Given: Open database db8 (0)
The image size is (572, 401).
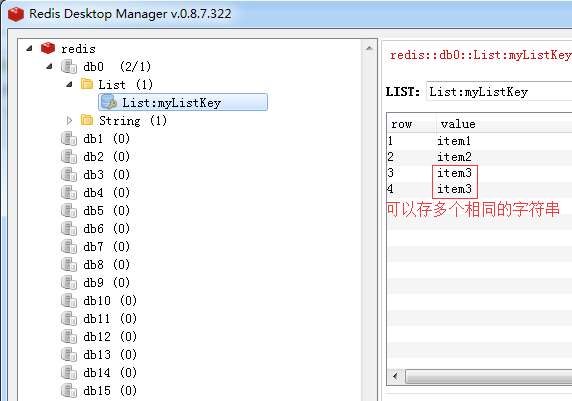Looking at the screenshot, I should pos(107,265).
